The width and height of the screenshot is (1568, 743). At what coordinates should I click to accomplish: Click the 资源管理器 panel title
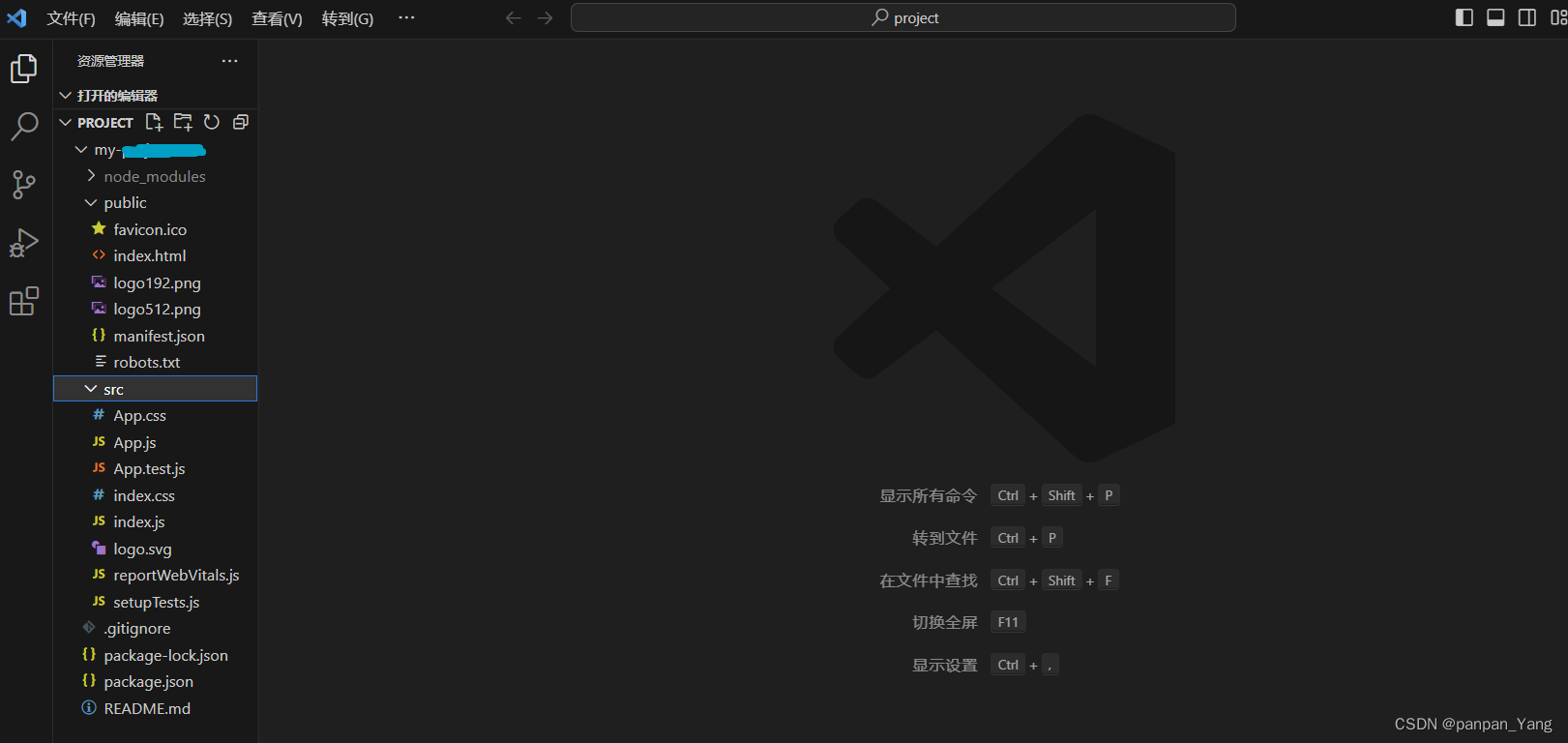click(x=110, y=61)
